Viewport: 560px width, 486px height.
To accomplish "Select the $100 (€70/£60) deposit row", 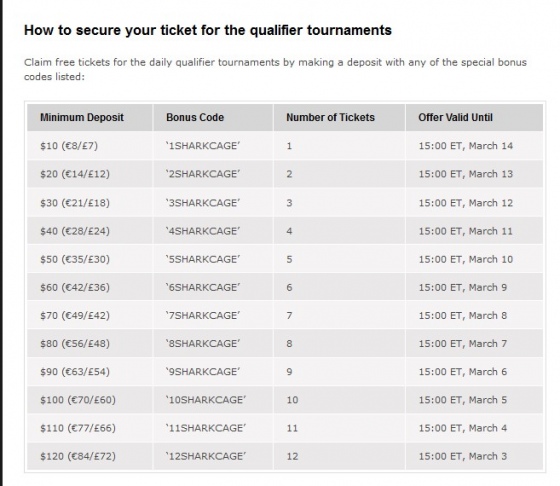I will click(x=285, y=400).
